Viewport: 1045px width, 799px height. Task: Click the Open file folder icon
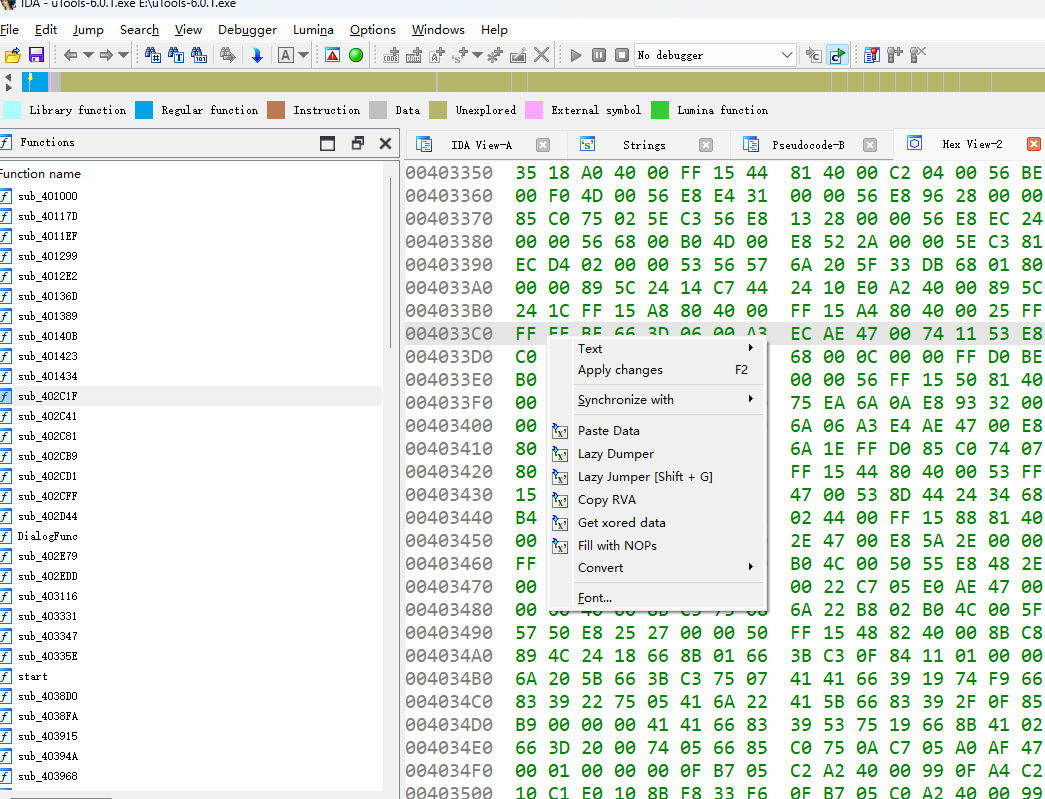(x=13, y=55)
